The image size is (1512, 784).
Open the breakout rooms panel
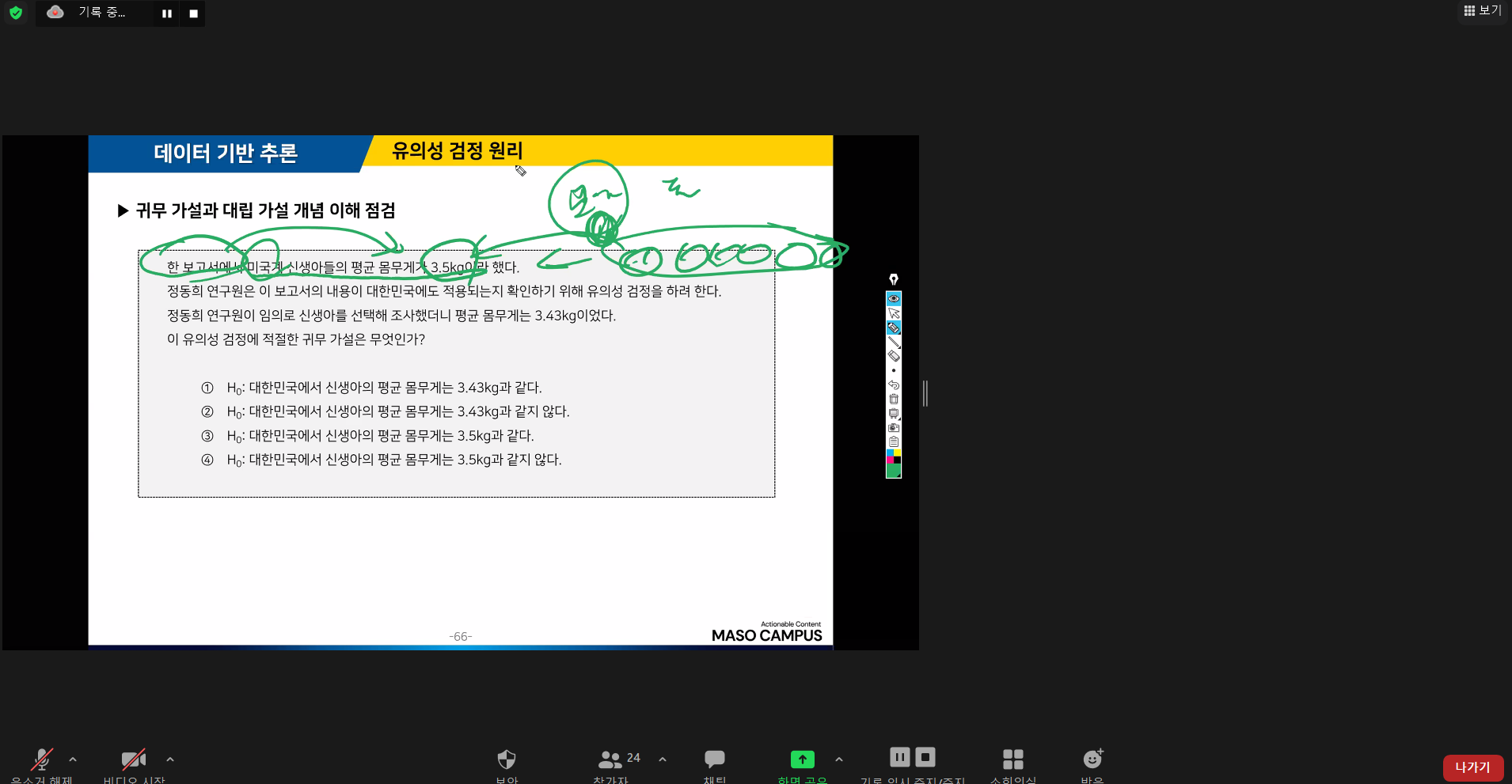[x=1012, y=760]
